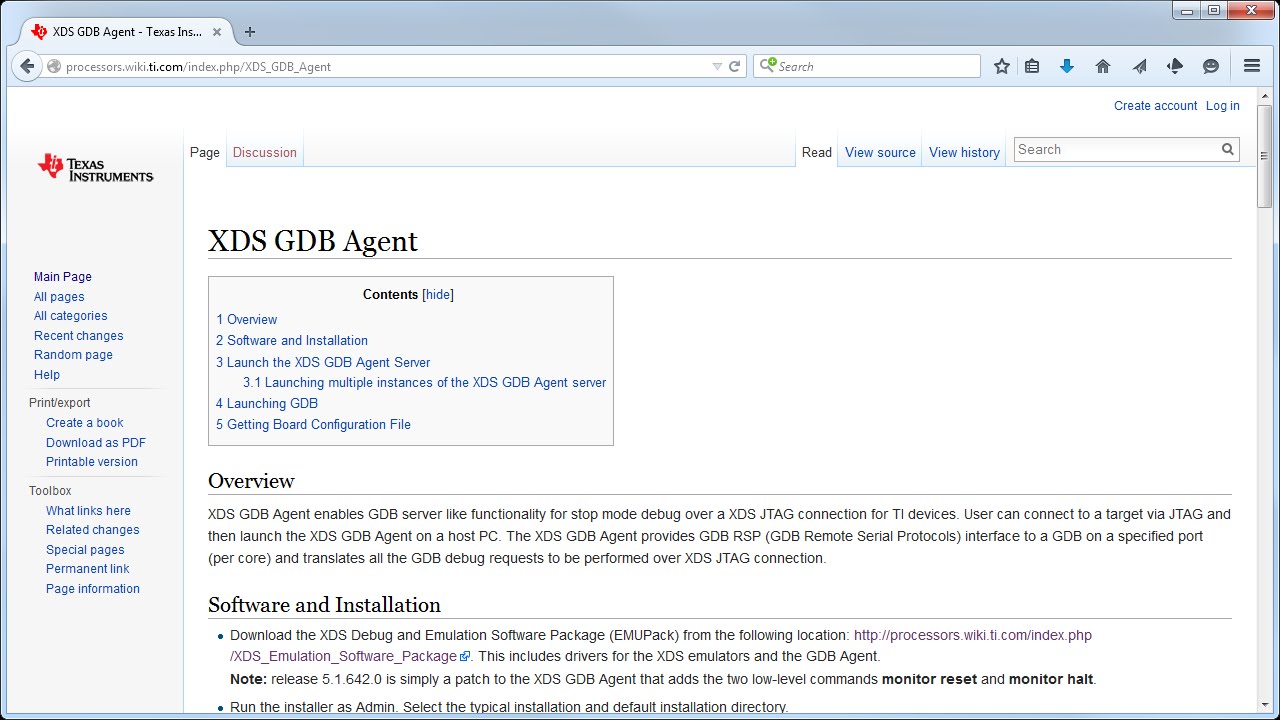The height and width of the screenshot is (720, 1280).
Task: Open the XDS_Emulation_Software_Package URL link
Action: 661,646
